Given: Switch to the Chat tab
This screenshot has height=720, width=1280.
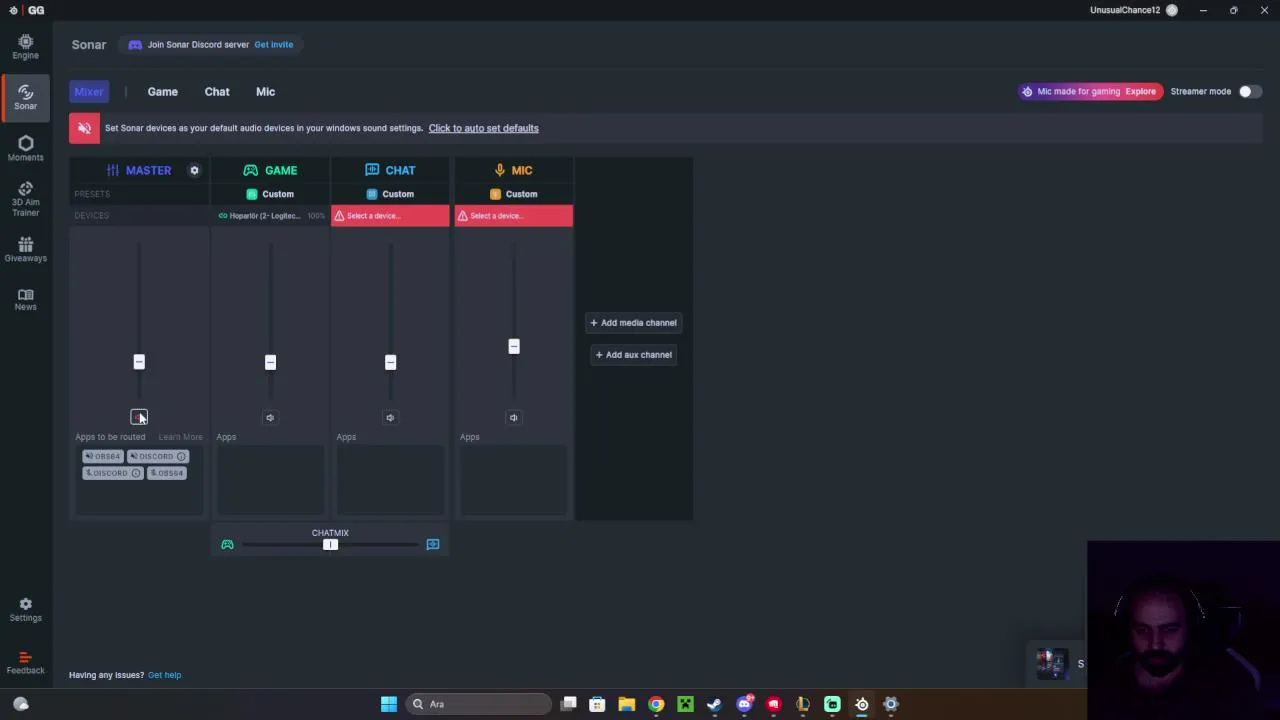Looking at the screenshot, I should [217, 91].
